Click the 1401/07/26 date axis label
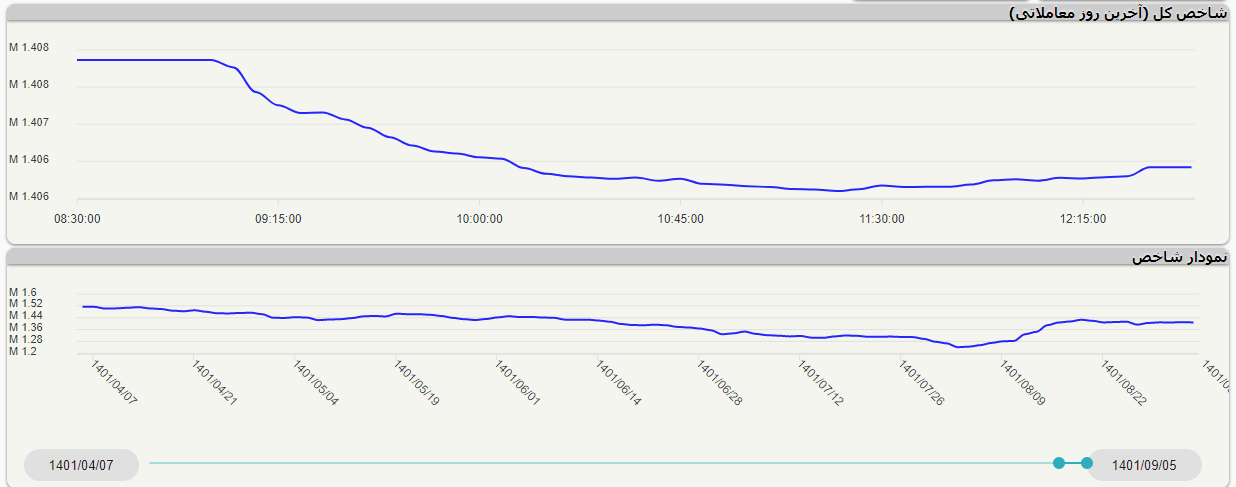Screen dimensions: 1236x487 (922, 385)
